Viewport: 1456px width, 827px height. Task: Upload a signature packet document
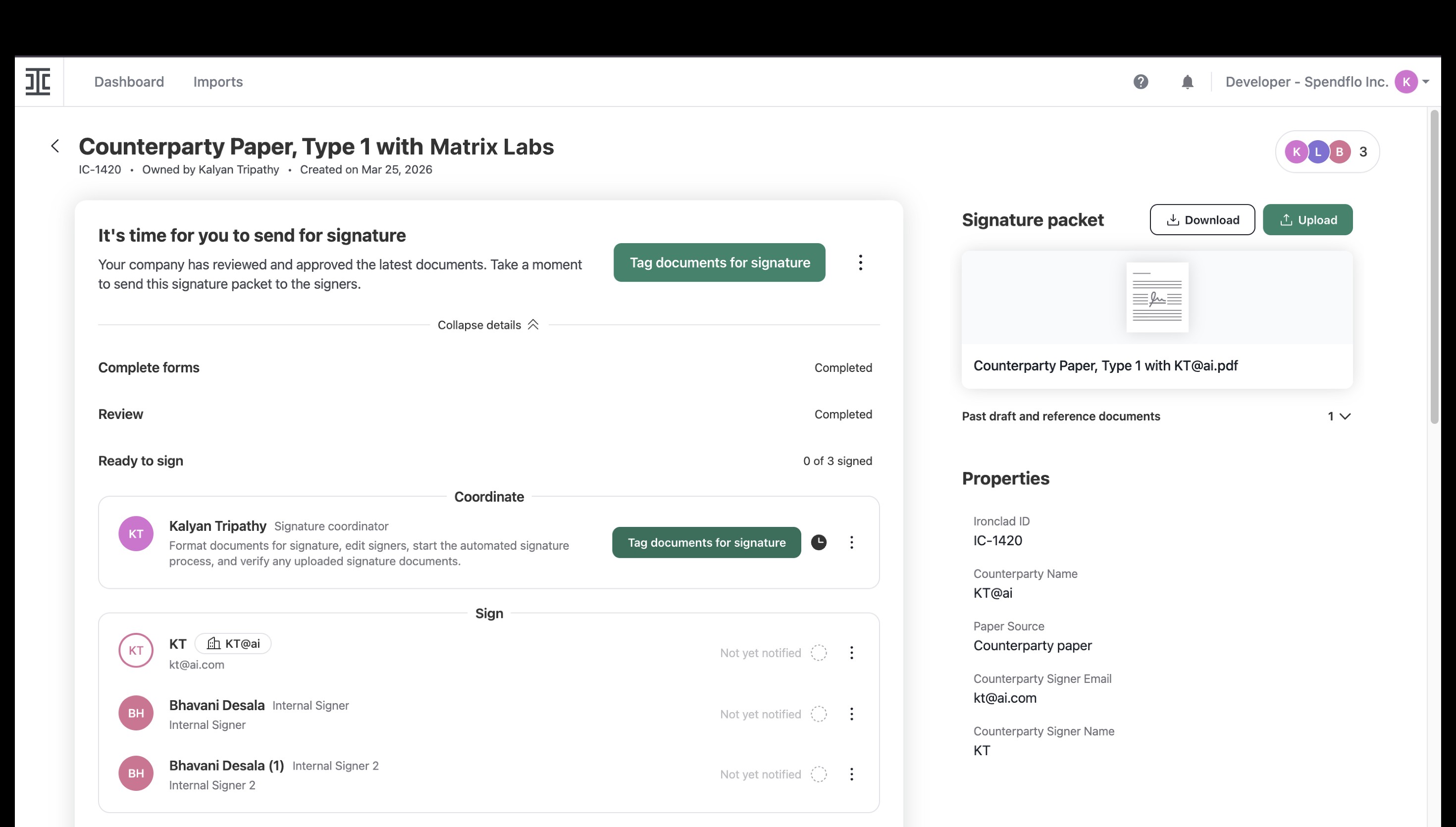click(1308, 220)
